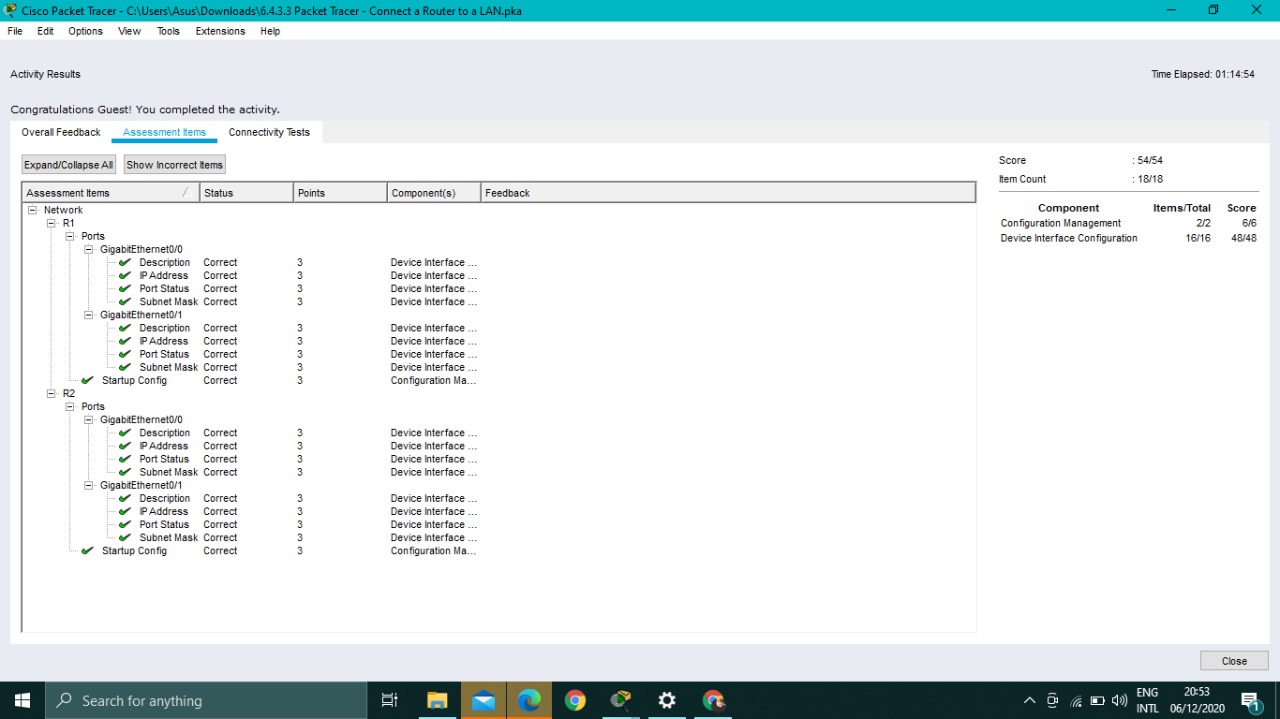Image resolution: width=1280 pixels, height=719 pixels.
Task: Sort by Status column header
Action: tap(246, 193)
